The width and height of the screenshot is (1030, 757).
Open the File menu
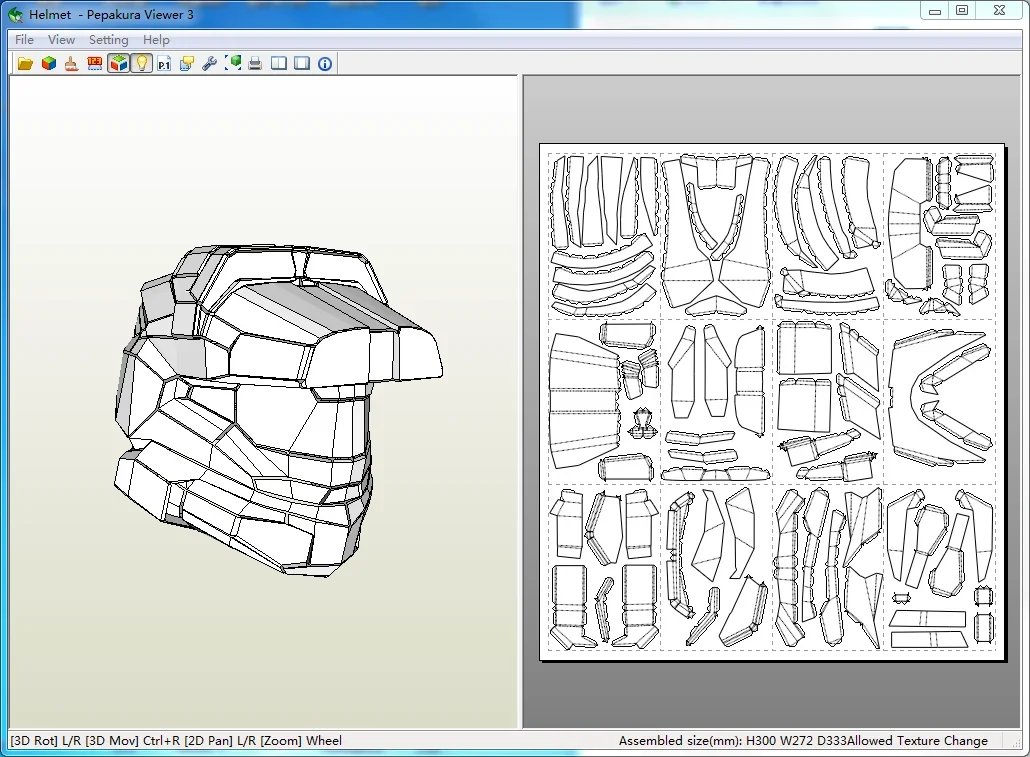click(24, 39)
